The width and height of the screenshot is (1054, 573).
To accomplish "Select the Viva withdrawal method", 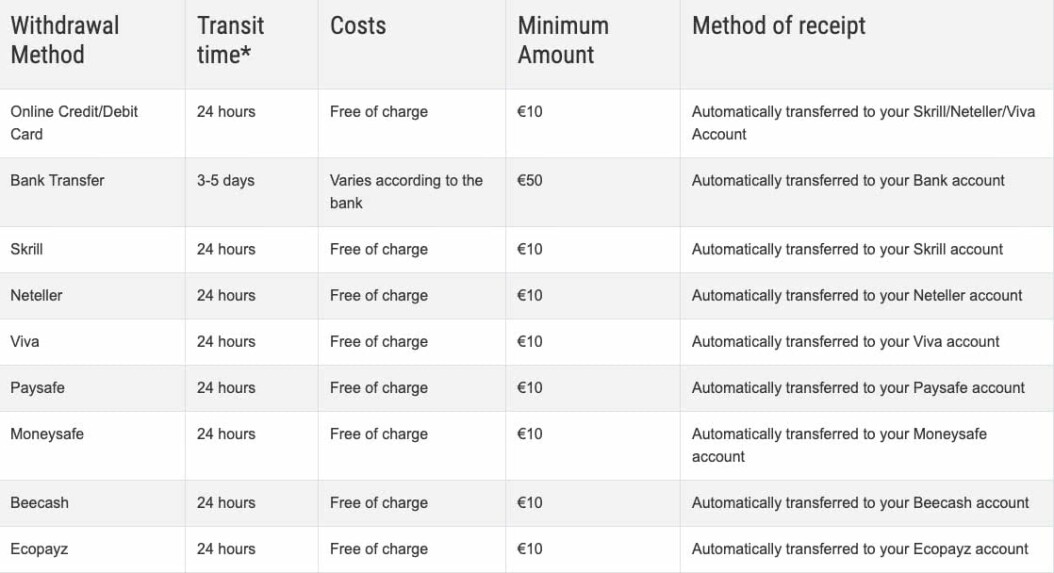I will tap(25, 341).
